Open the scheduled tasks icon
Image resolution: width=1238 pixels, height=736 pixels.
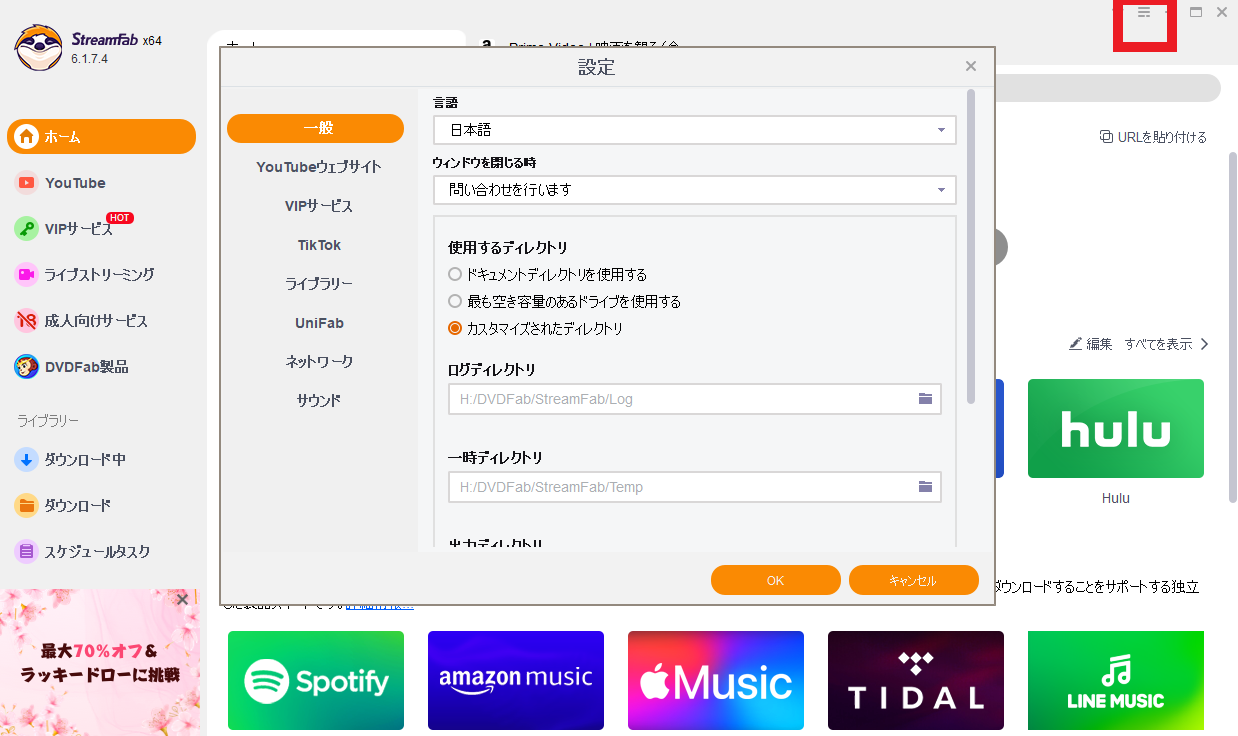click(x=27, y=551)
